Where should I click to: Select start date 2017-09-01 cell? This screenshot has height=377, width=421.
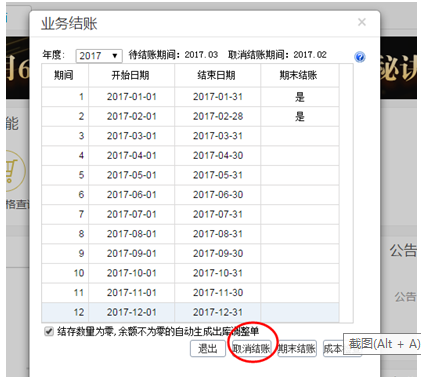click(x=131, y=254)
